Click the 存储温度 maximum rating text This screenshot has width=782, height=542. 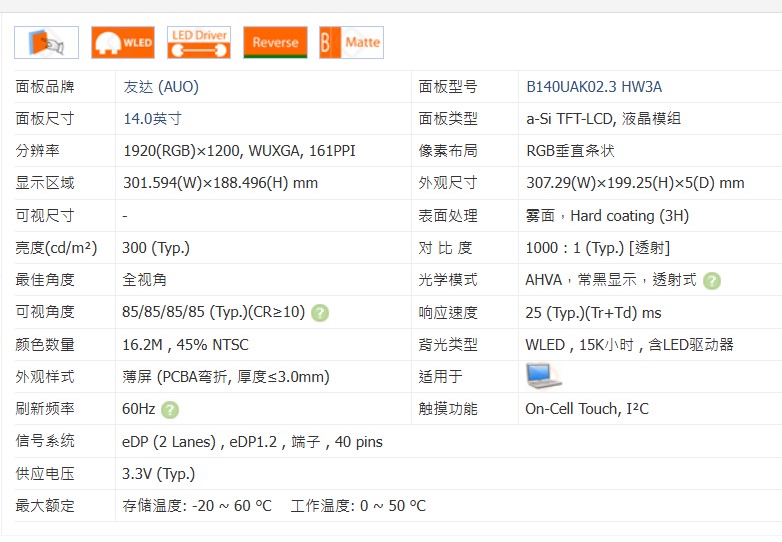tap(196, 506)
